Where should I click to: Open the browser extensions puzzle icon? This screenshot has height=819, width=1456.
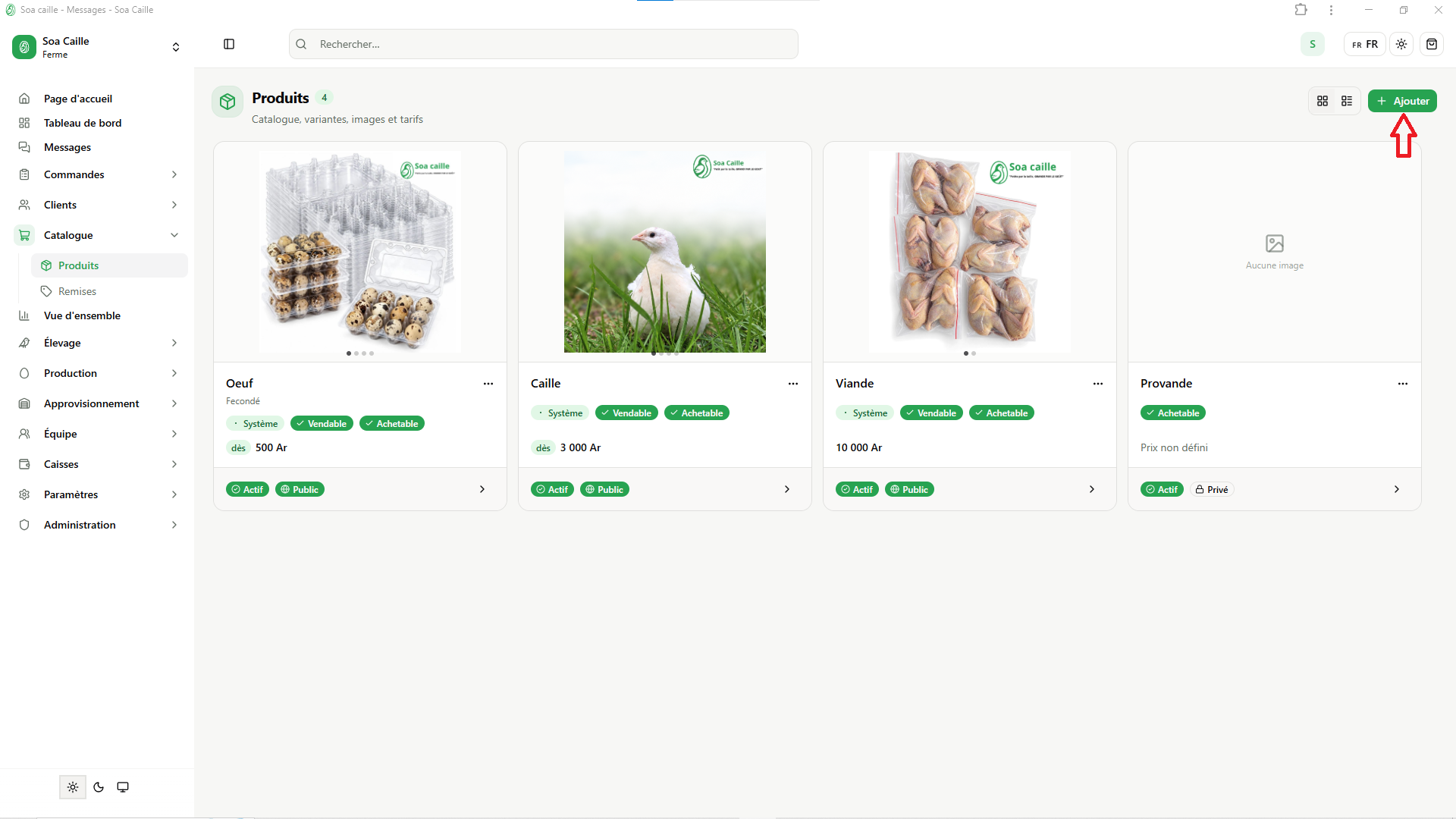pyautogui.click(x=1301, y=10)
